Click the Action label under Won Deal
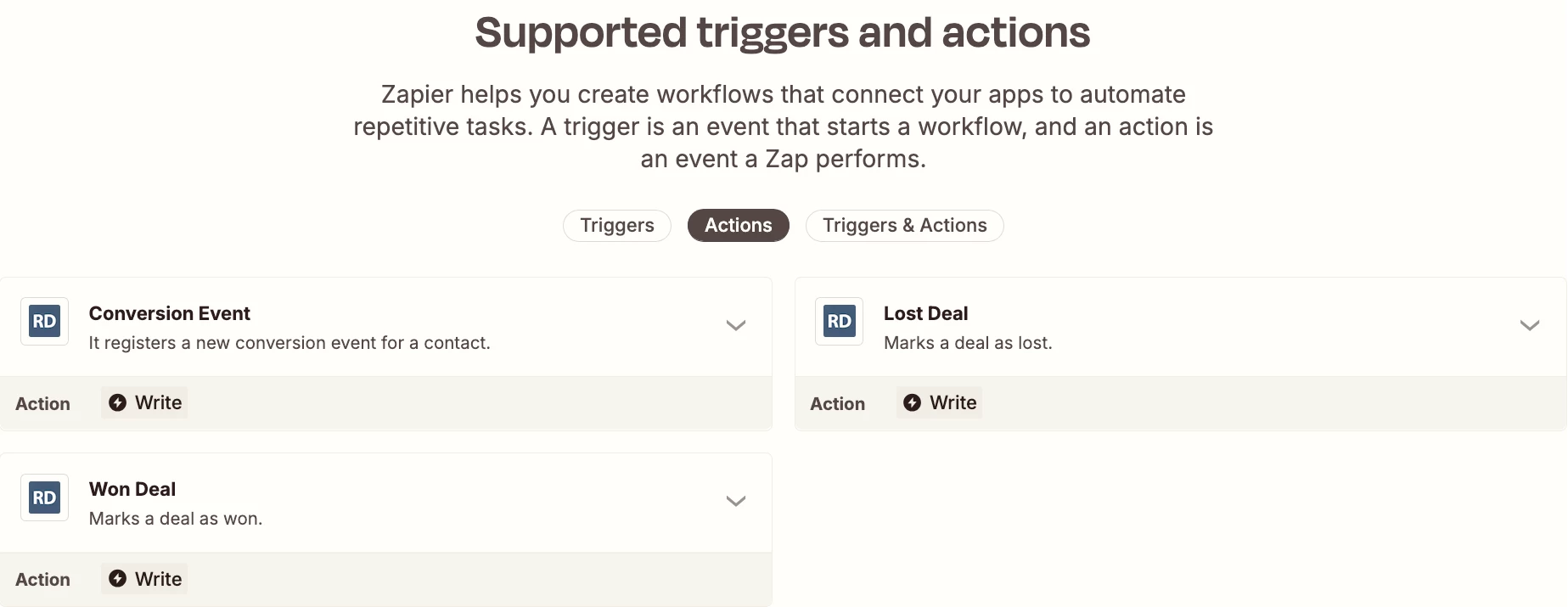 42,580
